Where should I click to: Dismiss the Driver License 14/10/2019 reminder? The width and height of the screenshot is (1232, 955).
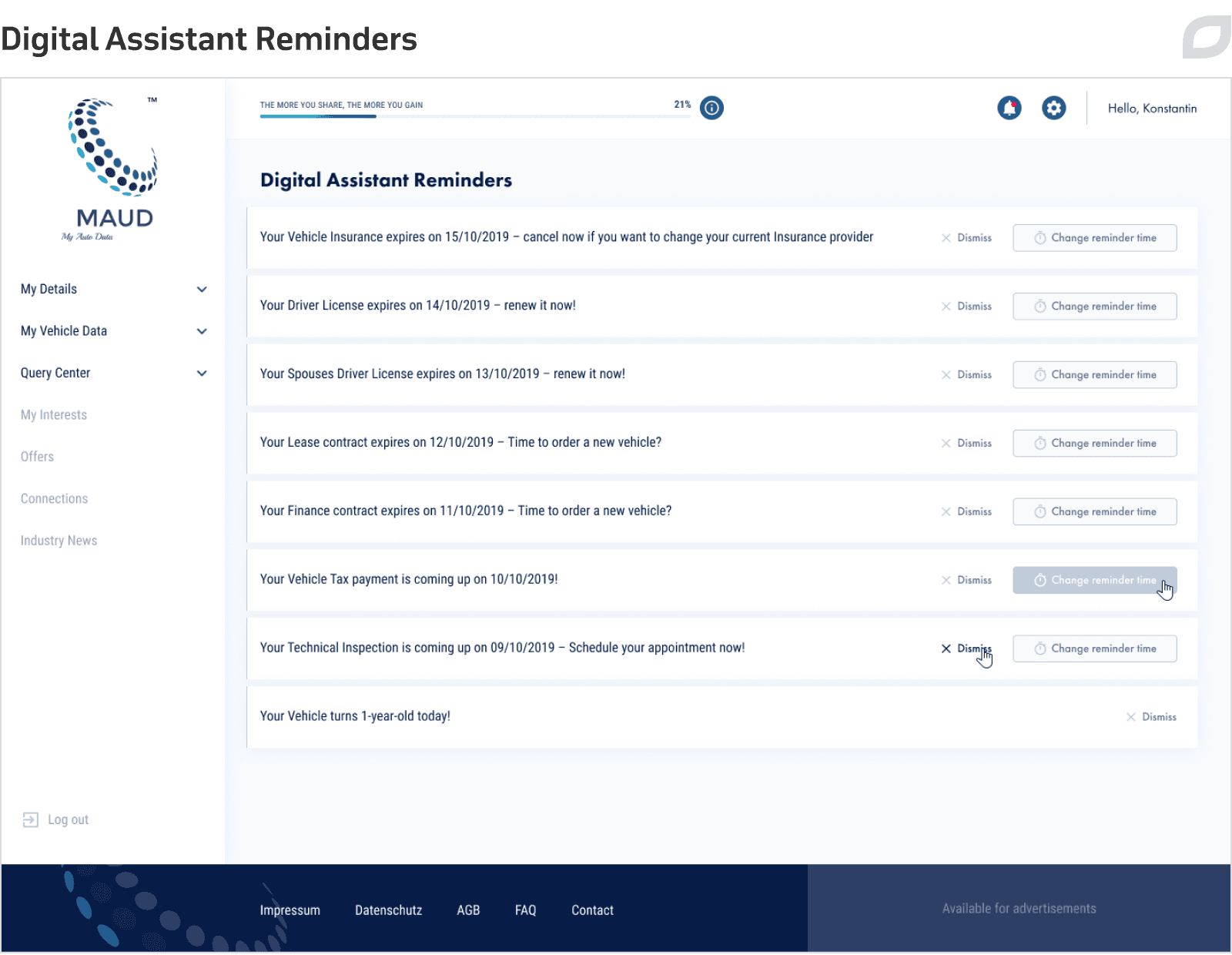(966, 307)
